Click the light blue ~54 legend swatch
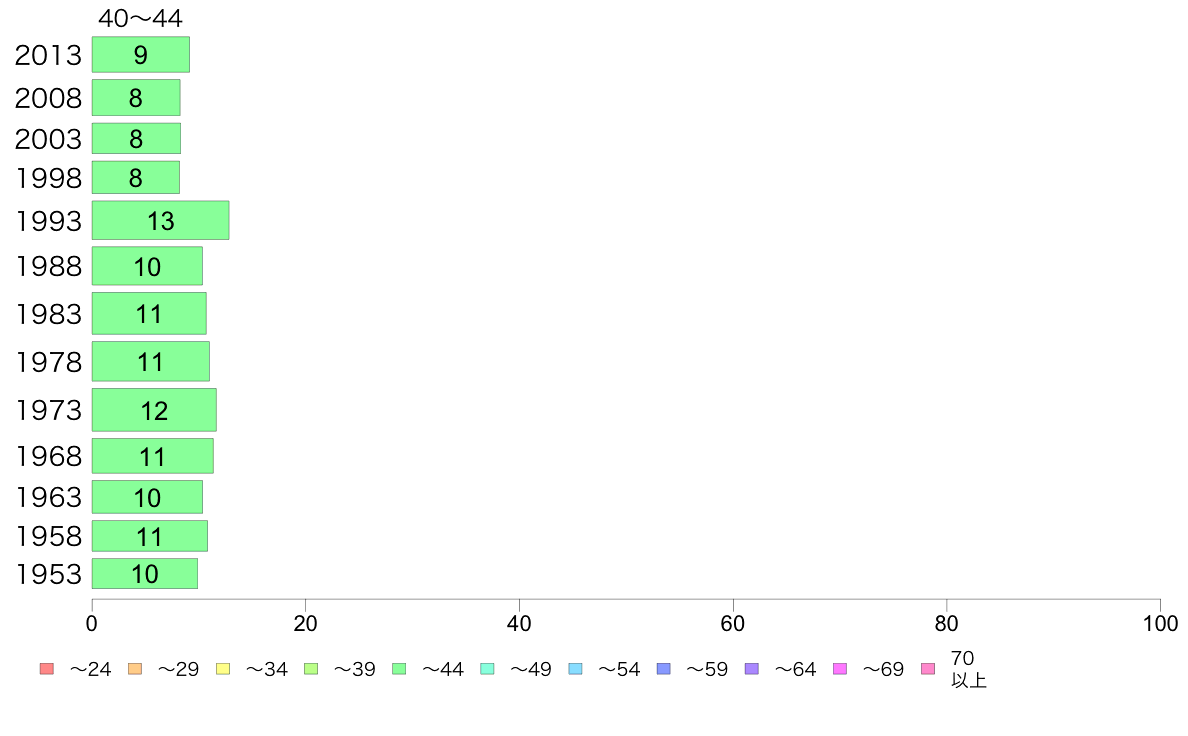The width and height of the screenshot is (1188, 736). click(x=575, y=669)
